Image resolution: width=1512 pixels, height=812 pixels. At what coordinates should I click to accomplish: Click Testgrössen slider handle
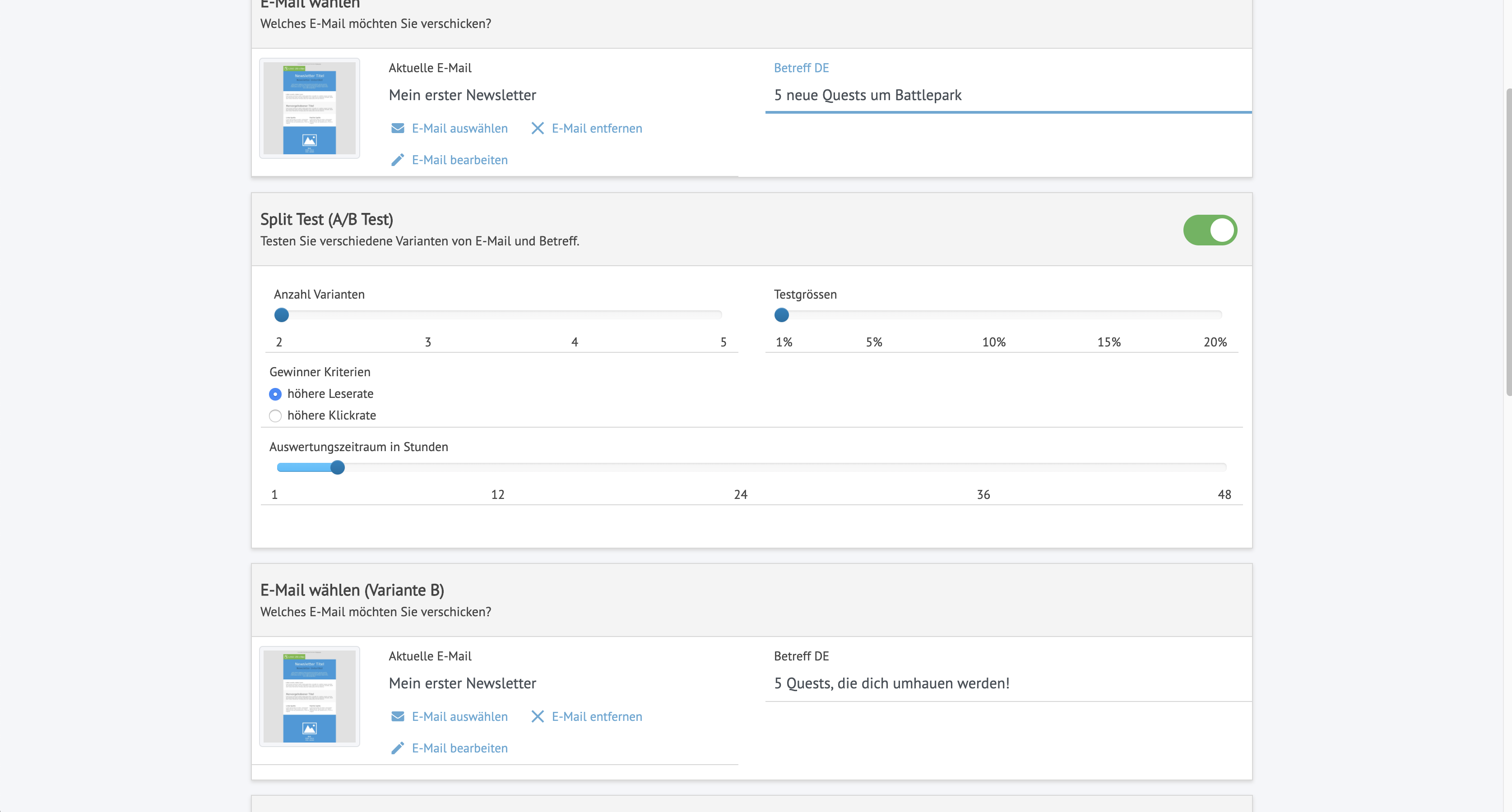(781, 315)
